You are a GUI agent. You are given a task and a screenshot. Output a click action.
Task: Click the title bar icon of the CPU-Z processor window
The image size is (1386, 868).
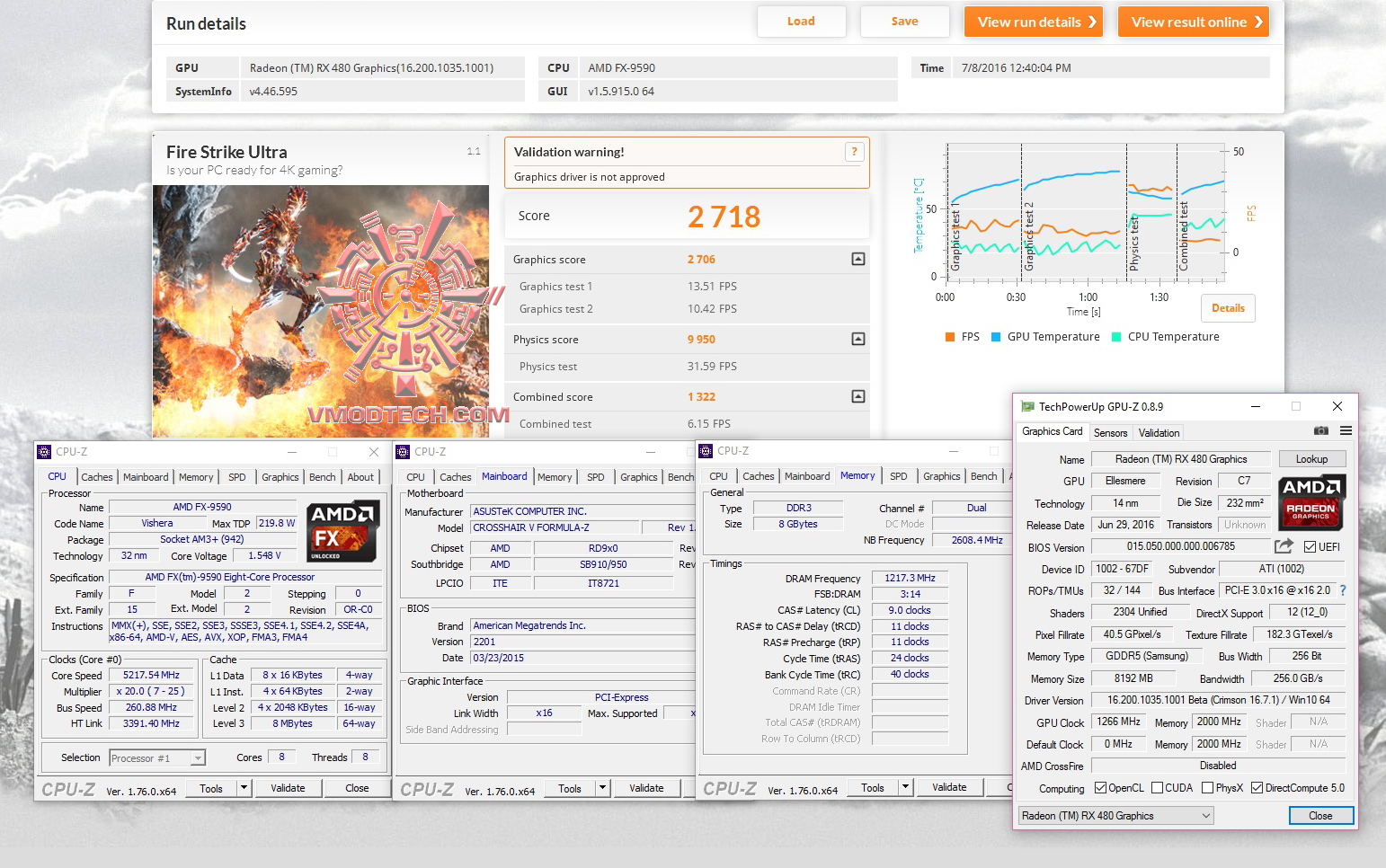point(45,452)
